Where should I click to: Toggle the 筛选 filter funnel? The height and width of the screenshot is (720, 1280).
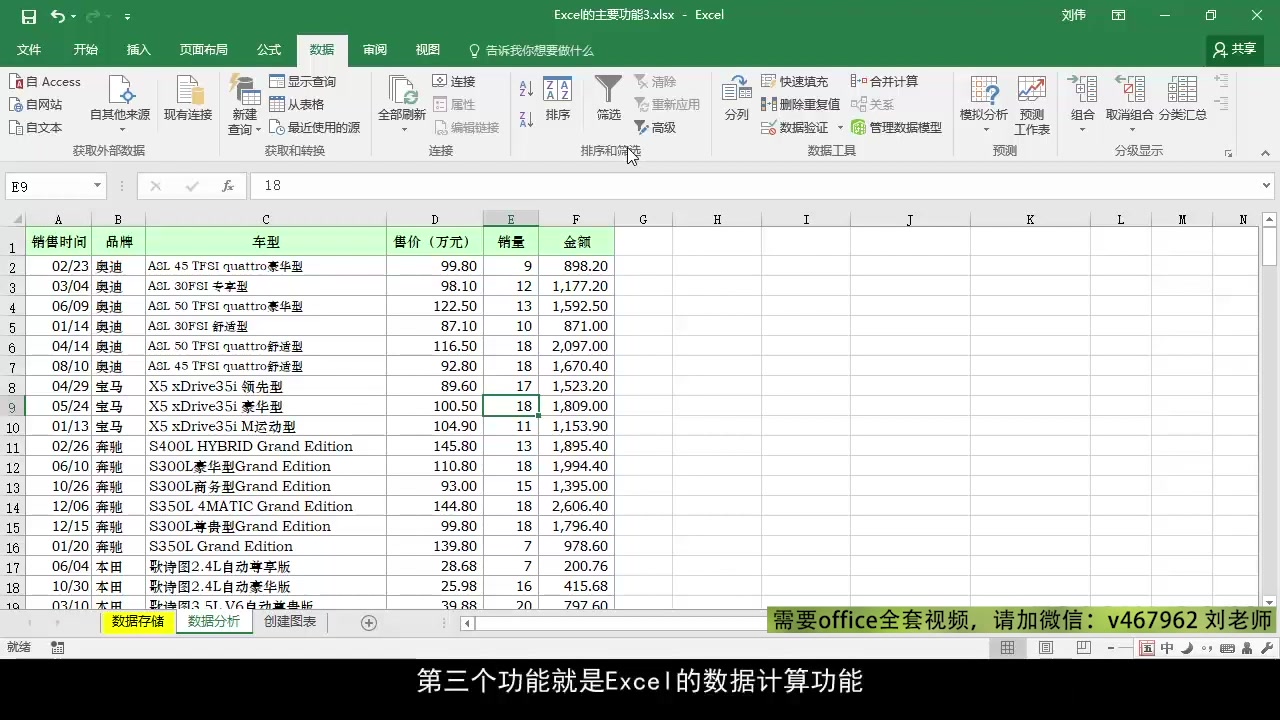(608, 98)
